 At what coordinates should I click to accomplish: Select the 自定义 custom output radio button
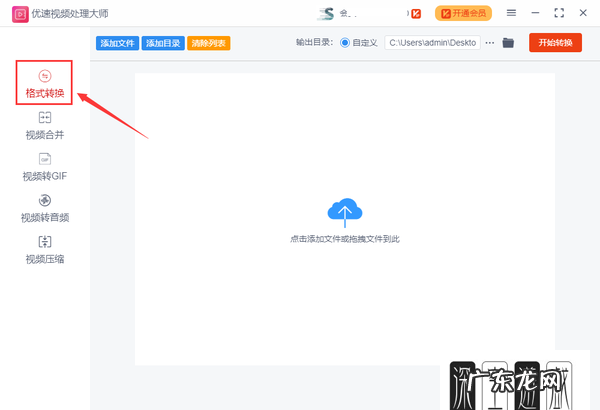tap(344, 42)
